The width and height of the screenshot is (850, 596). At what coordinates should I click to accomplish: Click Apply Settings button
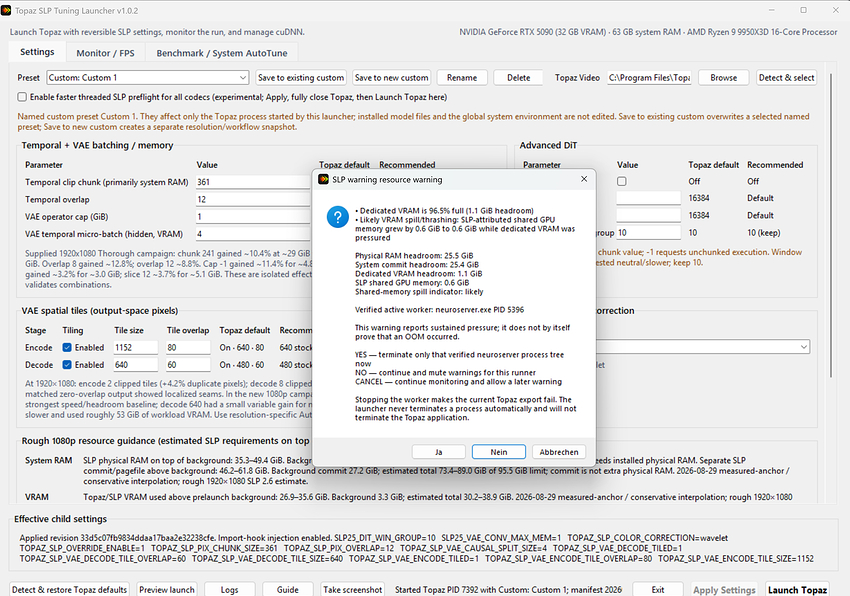[724, 589]
